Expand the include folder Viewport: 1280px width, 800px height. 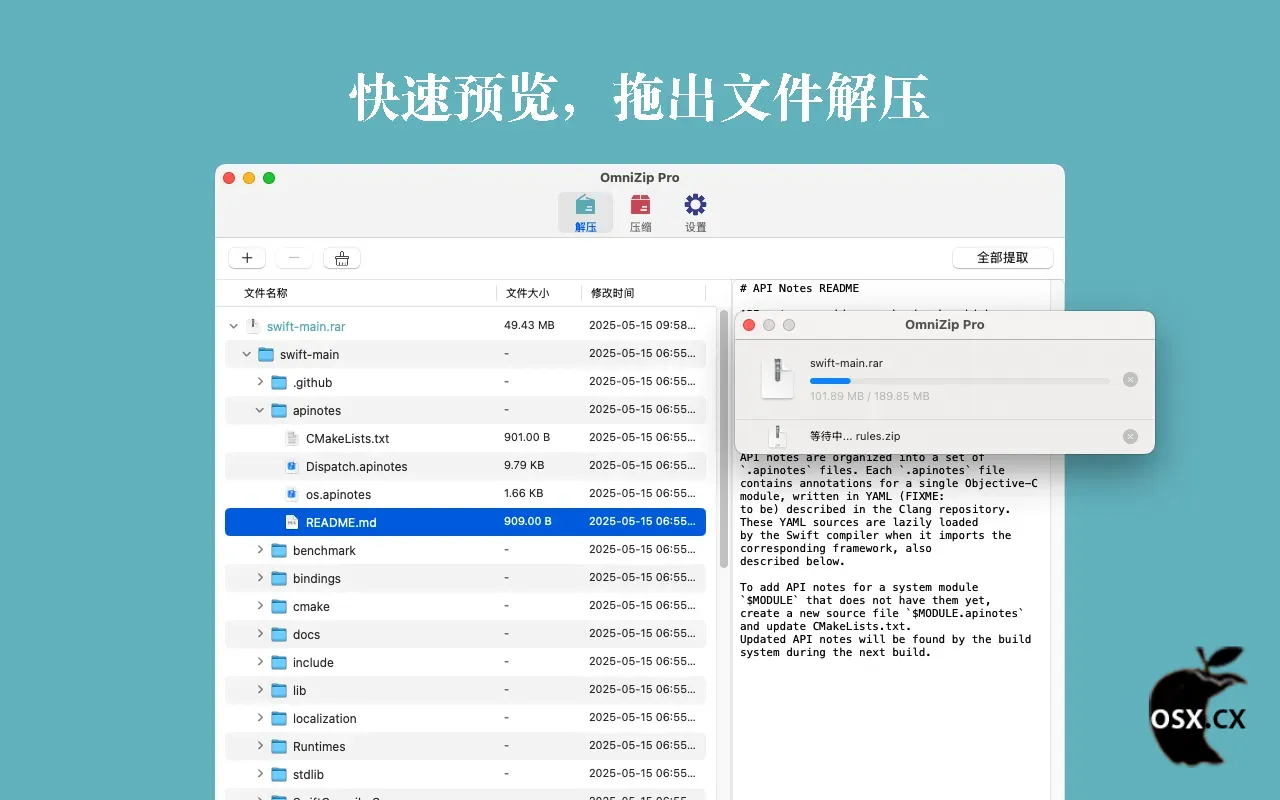coord(260,662)
